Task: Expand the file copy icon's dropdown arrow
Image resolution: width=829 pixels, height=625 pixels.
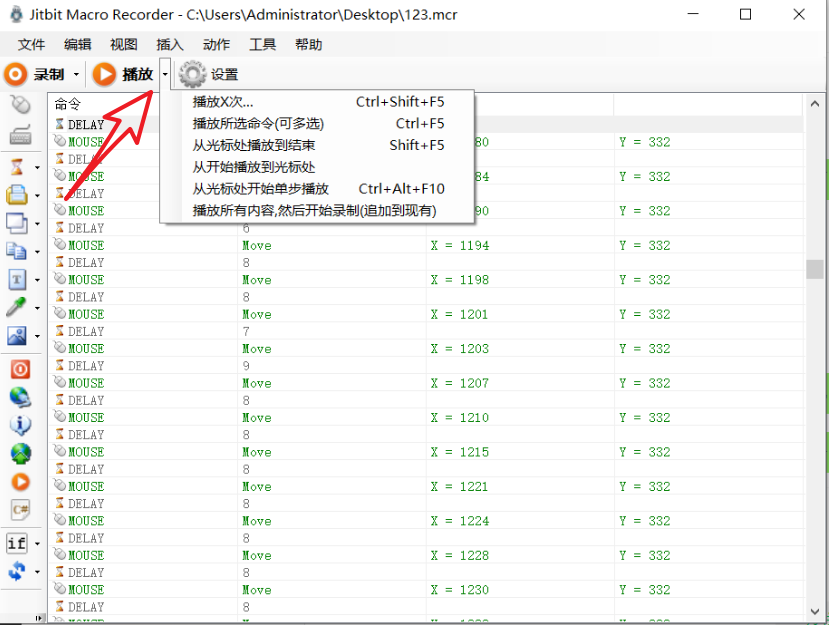Action: click(x=37, y=252)
